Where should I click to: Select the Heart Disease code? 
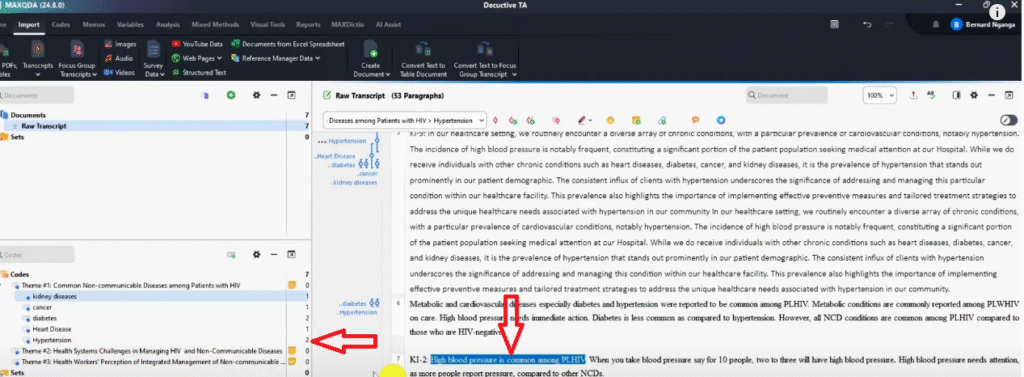tap(52, 329)
